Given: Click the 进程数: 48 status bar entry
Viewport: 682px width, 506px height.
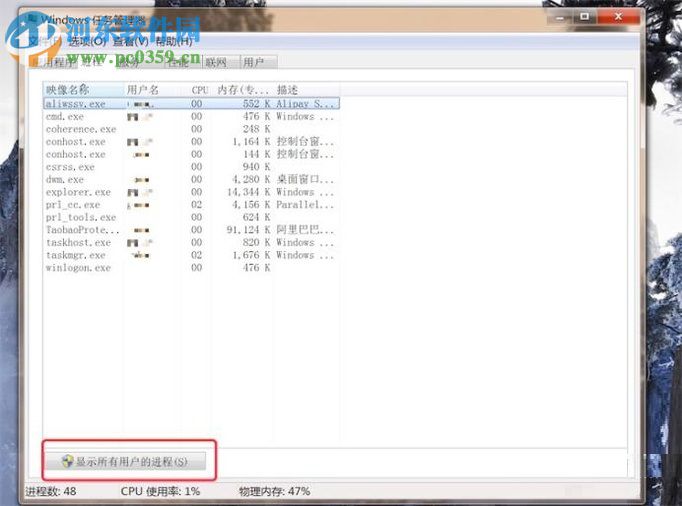Looking at the screenshot, I should point(51,492).
